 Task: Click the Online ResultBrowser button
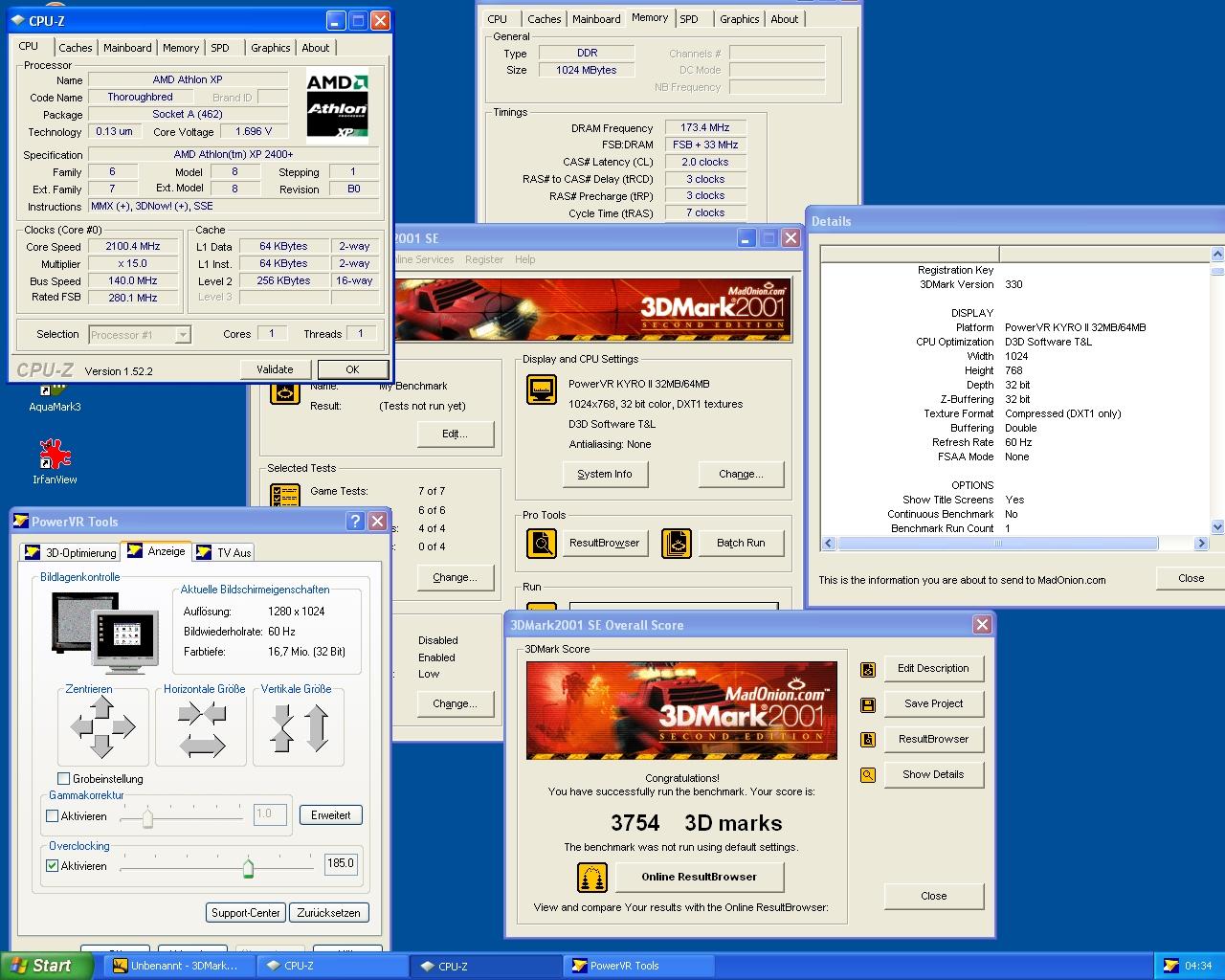[699, 877]
